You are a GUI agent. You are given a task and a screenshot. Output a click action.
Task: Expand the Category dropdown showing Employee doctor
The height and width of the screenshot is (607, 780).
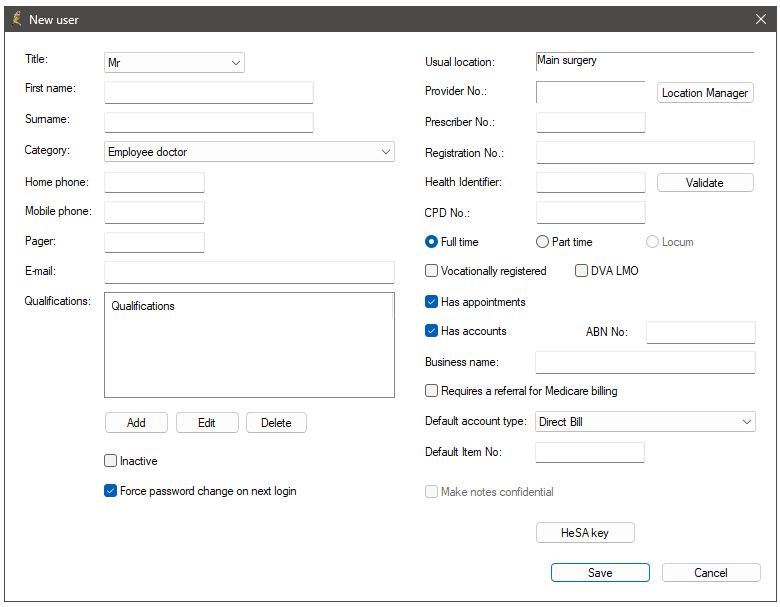click(249, 152)
